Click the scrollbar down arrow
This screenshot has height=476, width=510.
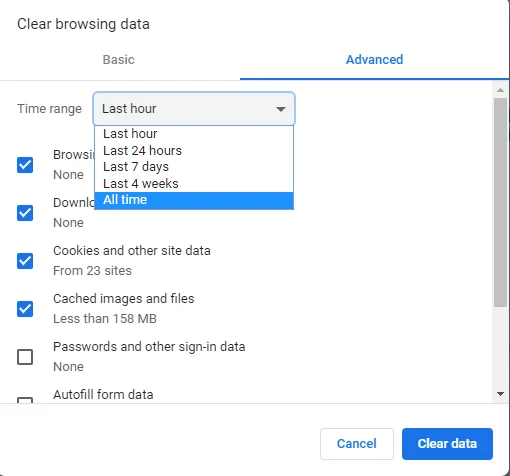point(500,394)
